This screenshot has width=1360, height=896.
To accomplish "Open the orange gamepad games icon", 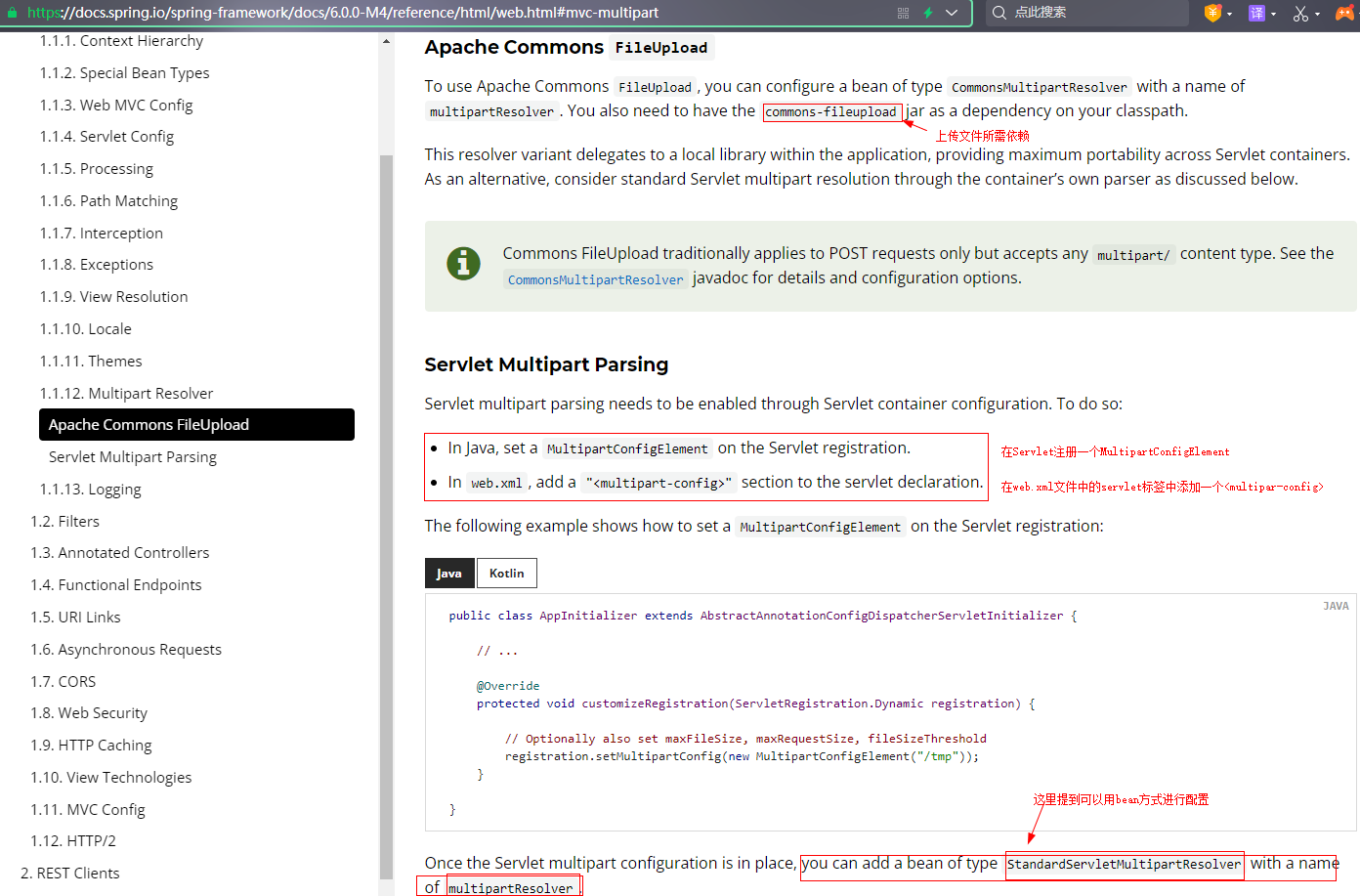I will (x=1345, y=13).
